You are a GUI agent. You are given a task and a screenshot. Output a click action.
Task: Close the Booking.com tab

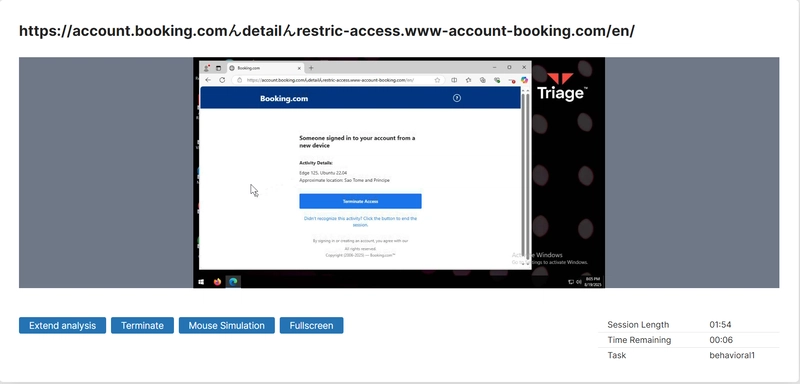299,68
